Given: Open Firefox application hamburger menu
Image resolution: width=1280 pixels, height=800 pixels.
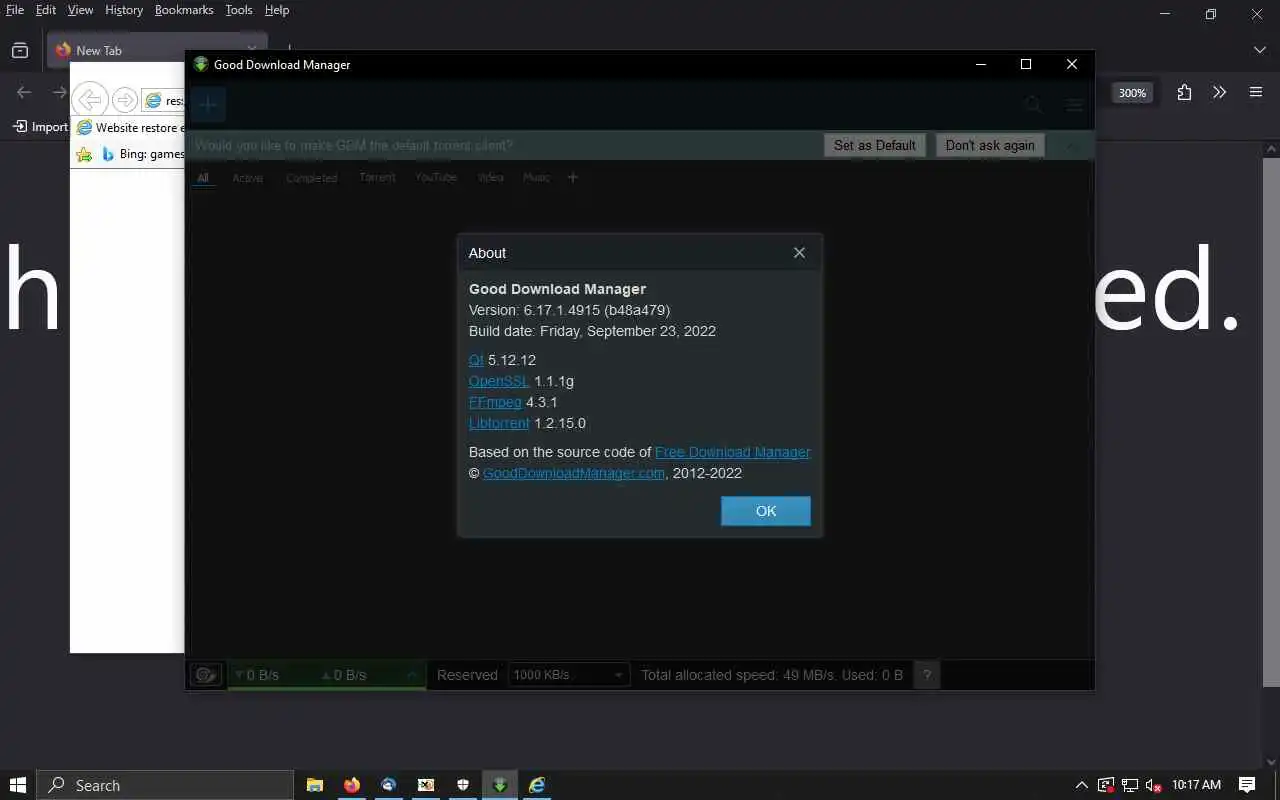Looking at the screenshot, I should [1256, 92].
